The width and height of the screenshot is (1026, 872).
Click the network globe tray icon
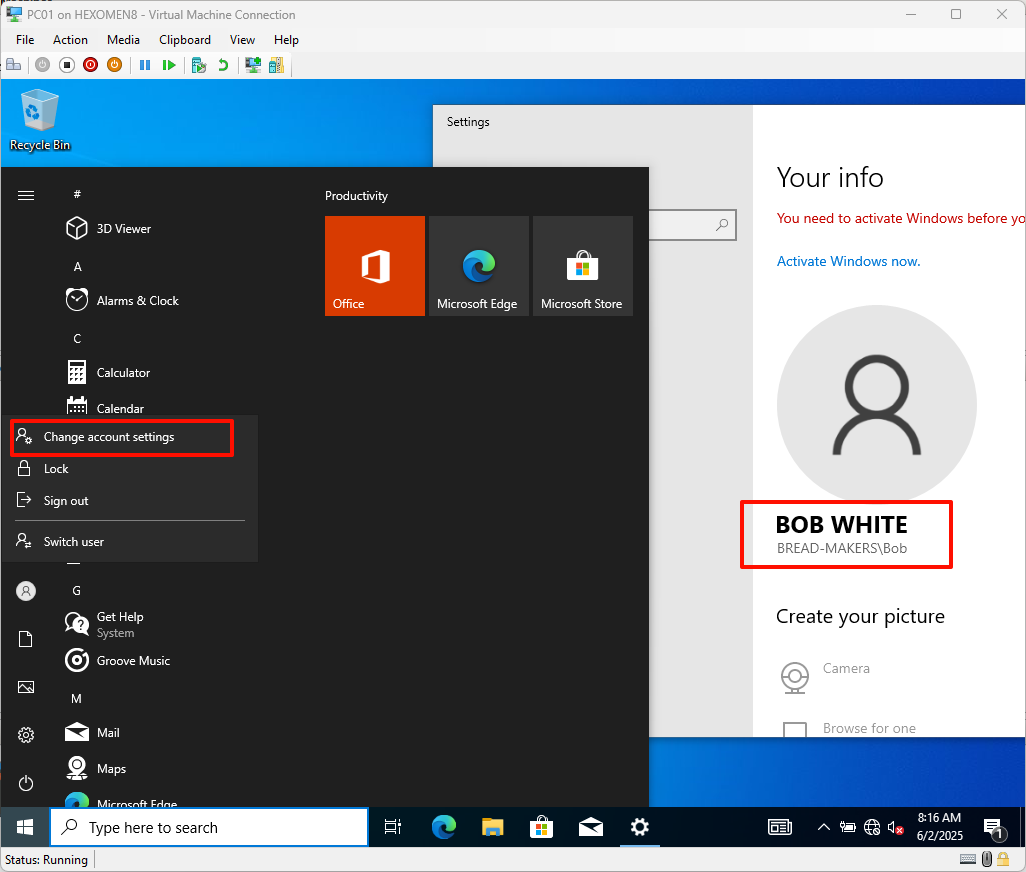tap(872, 828)
